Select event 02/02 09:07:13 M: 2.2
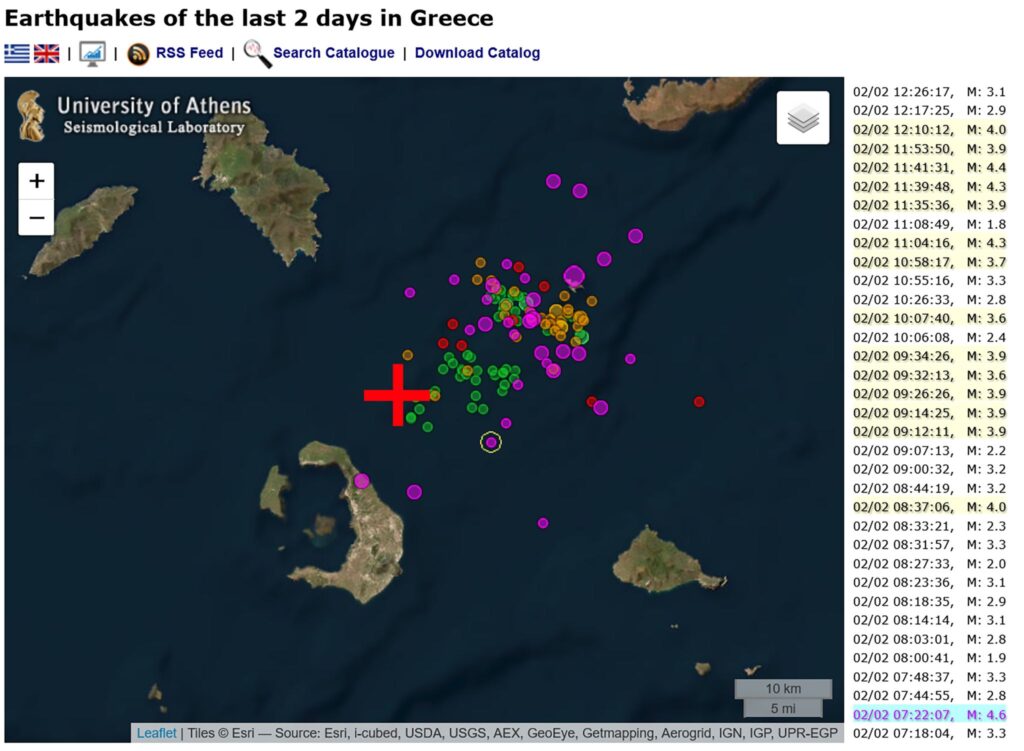 click(929, 451)
